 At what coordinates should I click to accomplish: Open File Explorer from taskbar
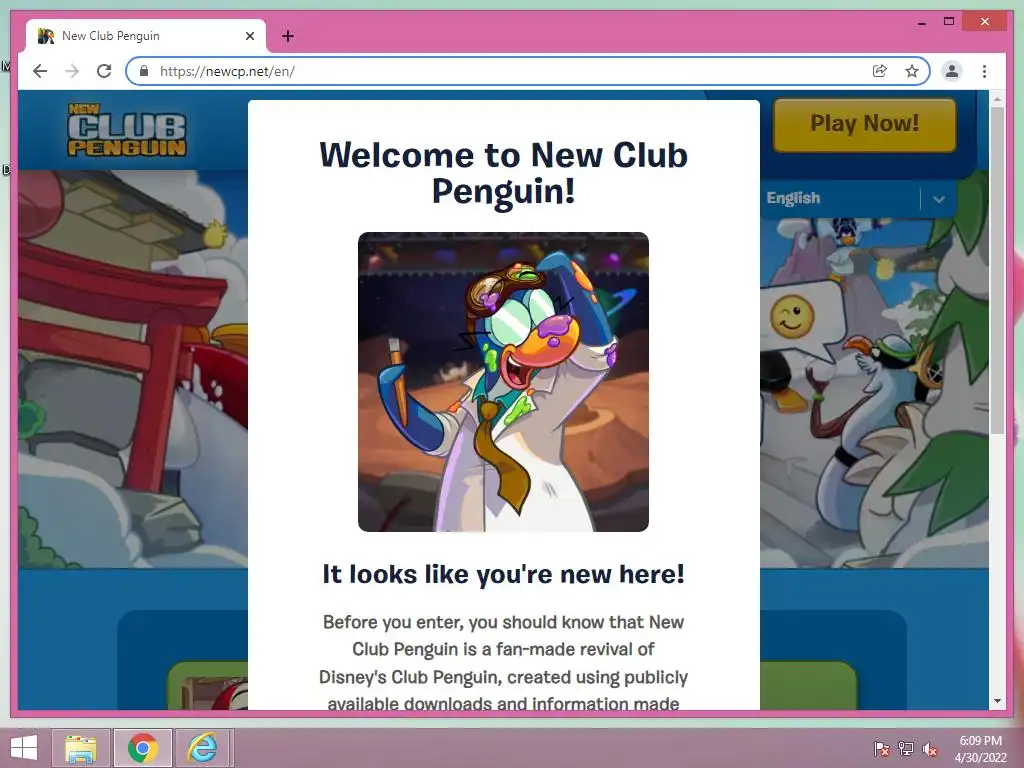pos(80,748)
